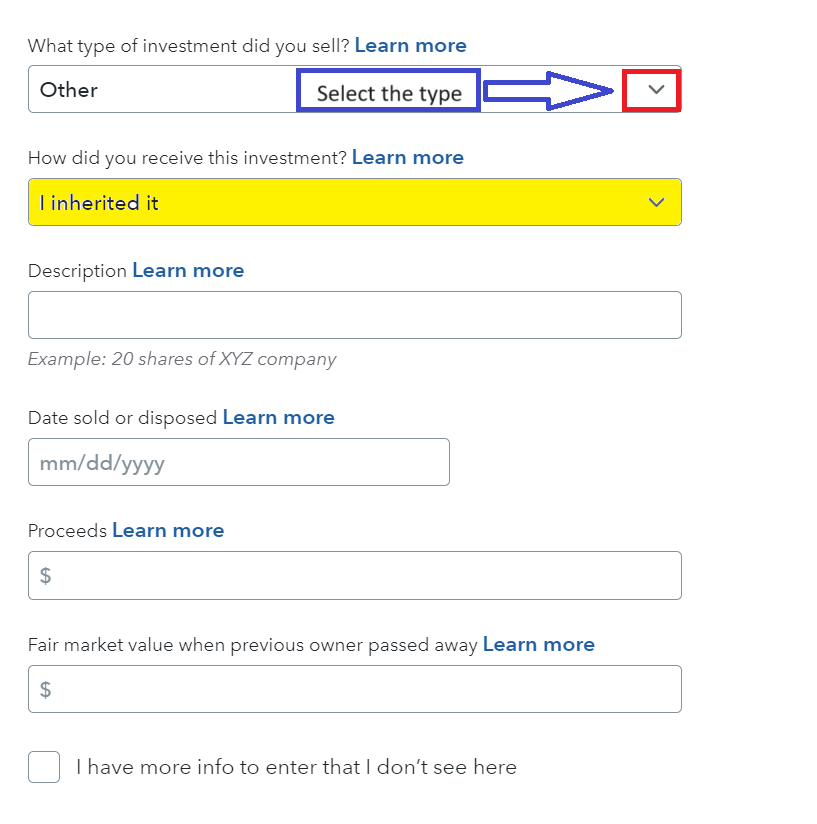
Task: Click the 'Example: 20 shares of XYZ company' hint
Action: pyautogui.click(x=182, y=359)
